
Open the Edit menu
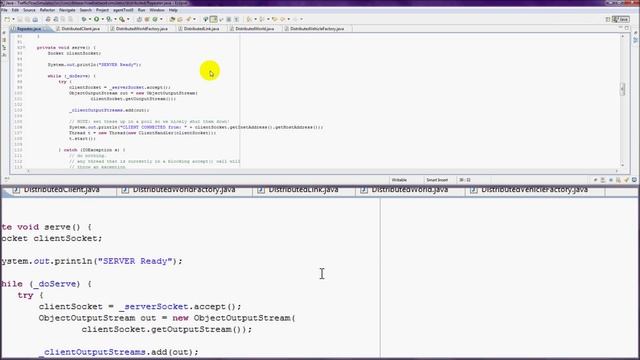point(15,10)
